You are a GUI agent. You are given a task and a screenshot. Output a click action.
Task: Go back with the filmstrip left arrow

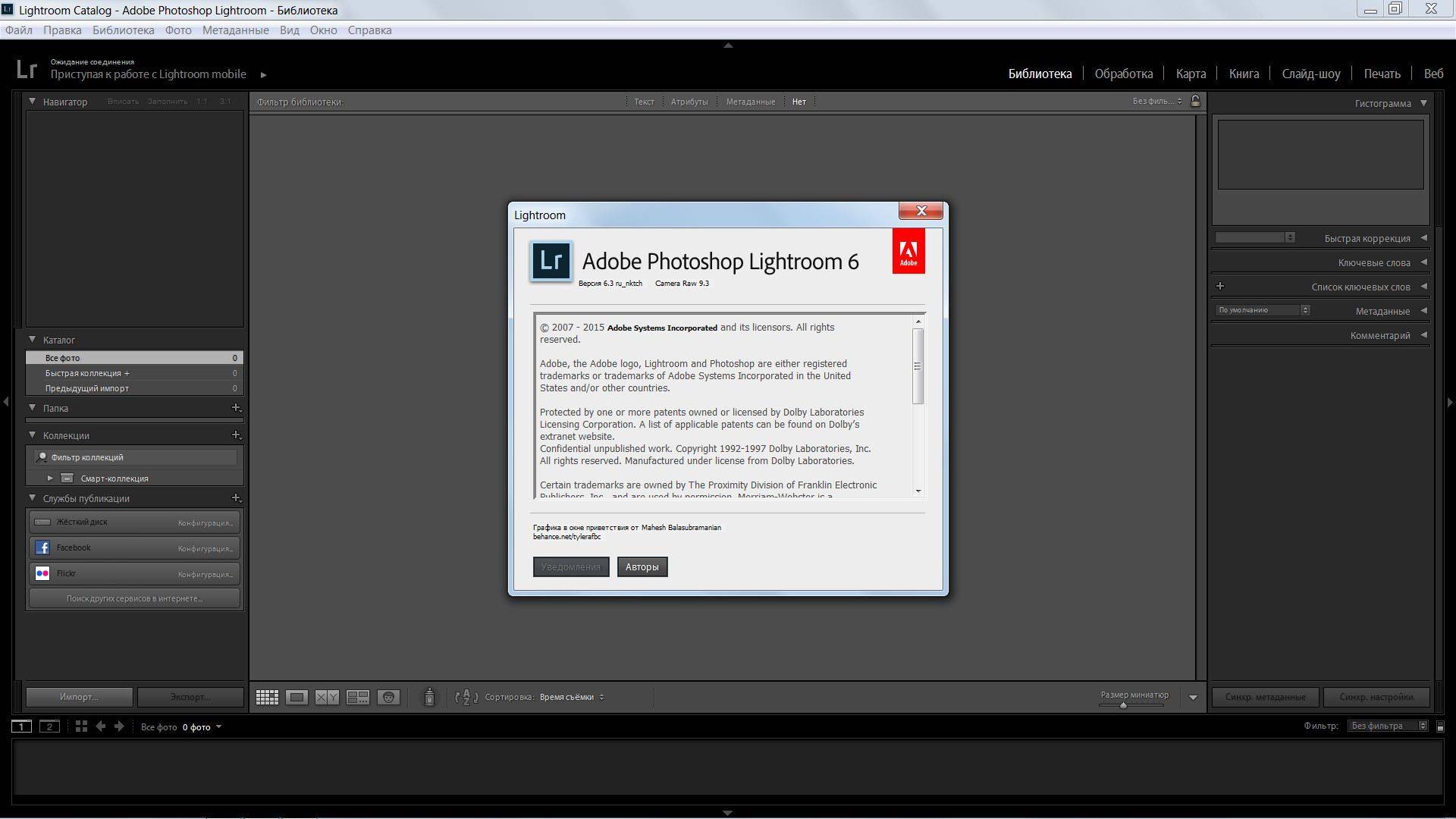coord(100,726)
